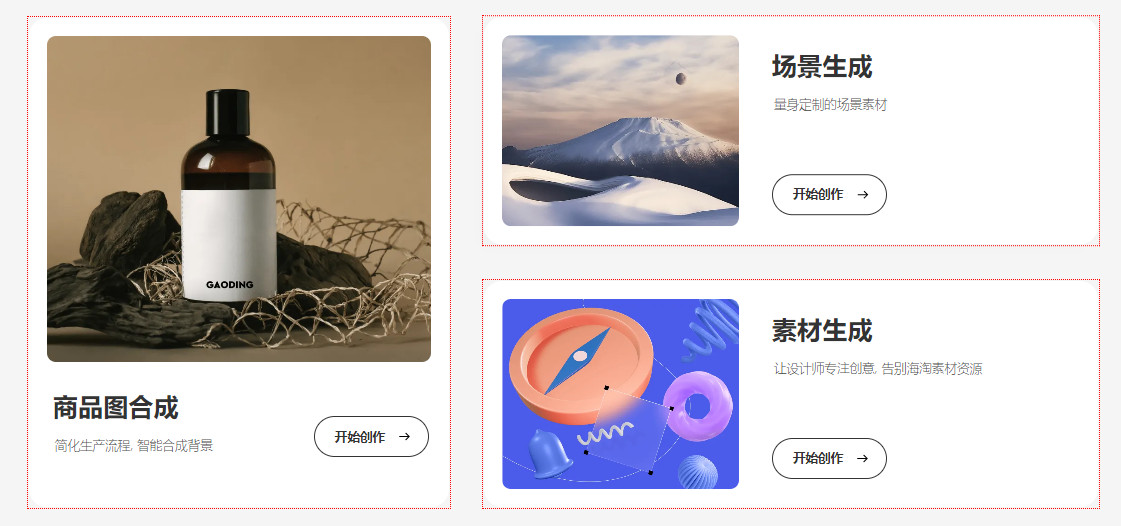Open the snowy mountain scene thumbnail
Image resolution: width=1121 pixels, height=526 pixels.
pos(620,131)
